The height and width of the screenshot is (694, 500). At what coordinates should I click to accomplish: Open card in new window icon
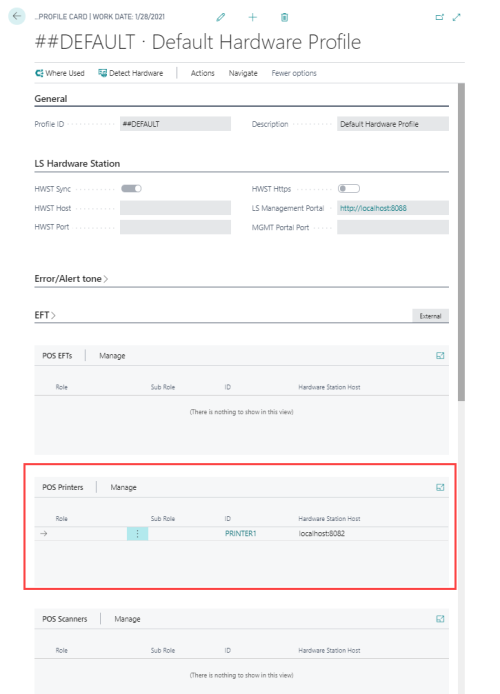439,17
